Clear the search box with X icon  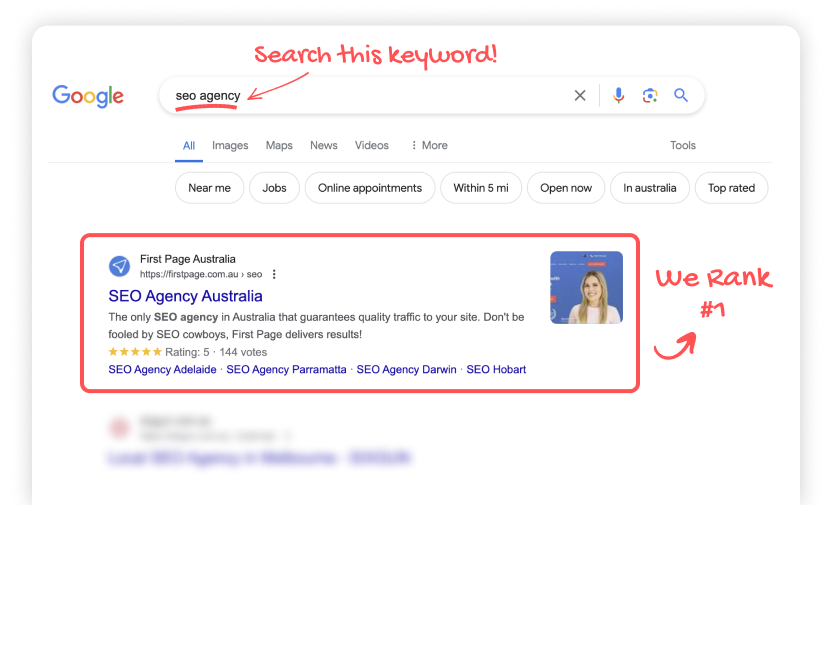(580, 96)
